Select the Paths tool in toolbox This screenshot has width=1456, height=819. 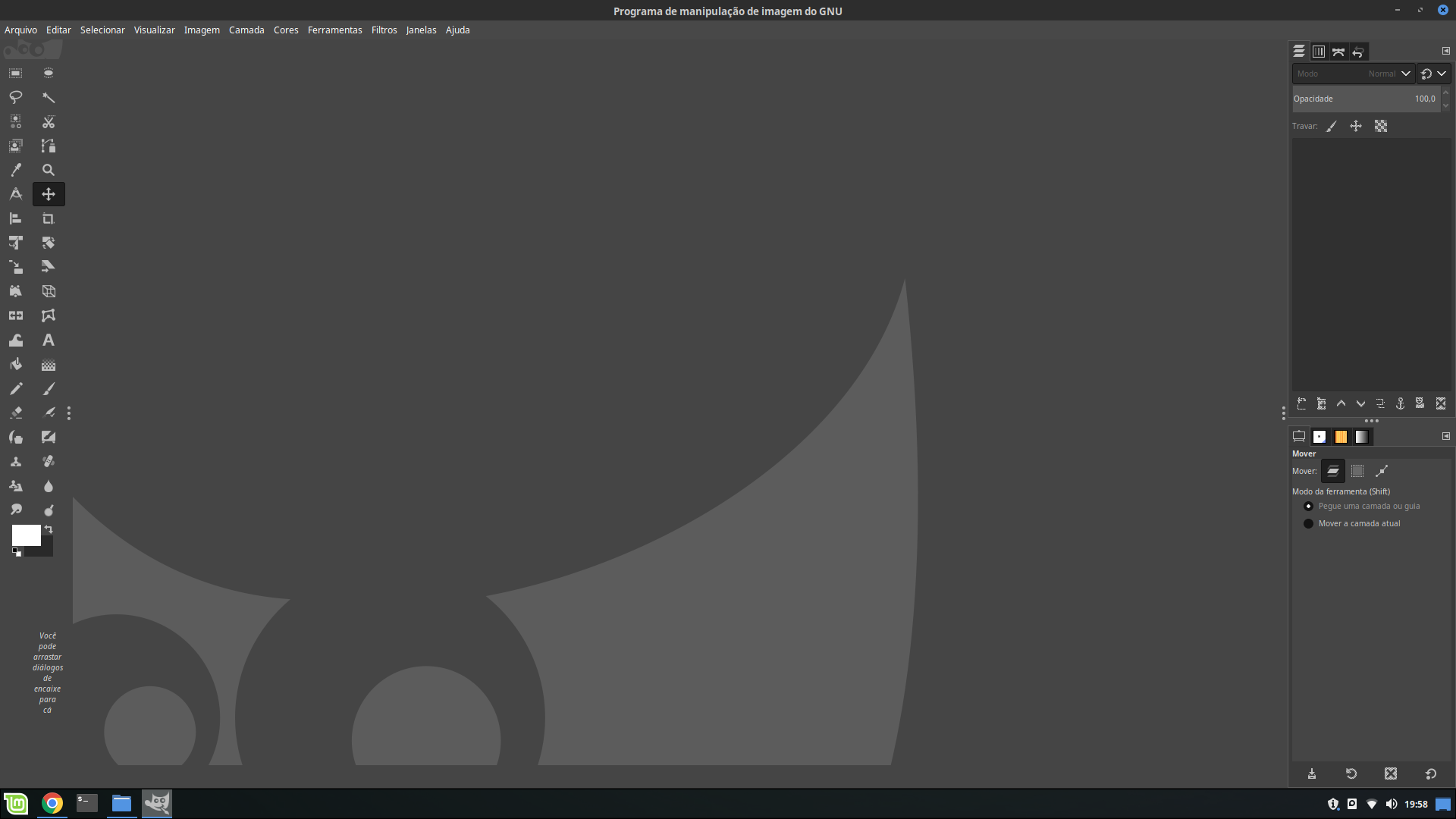pyautogui.click(x=49, y=146)
